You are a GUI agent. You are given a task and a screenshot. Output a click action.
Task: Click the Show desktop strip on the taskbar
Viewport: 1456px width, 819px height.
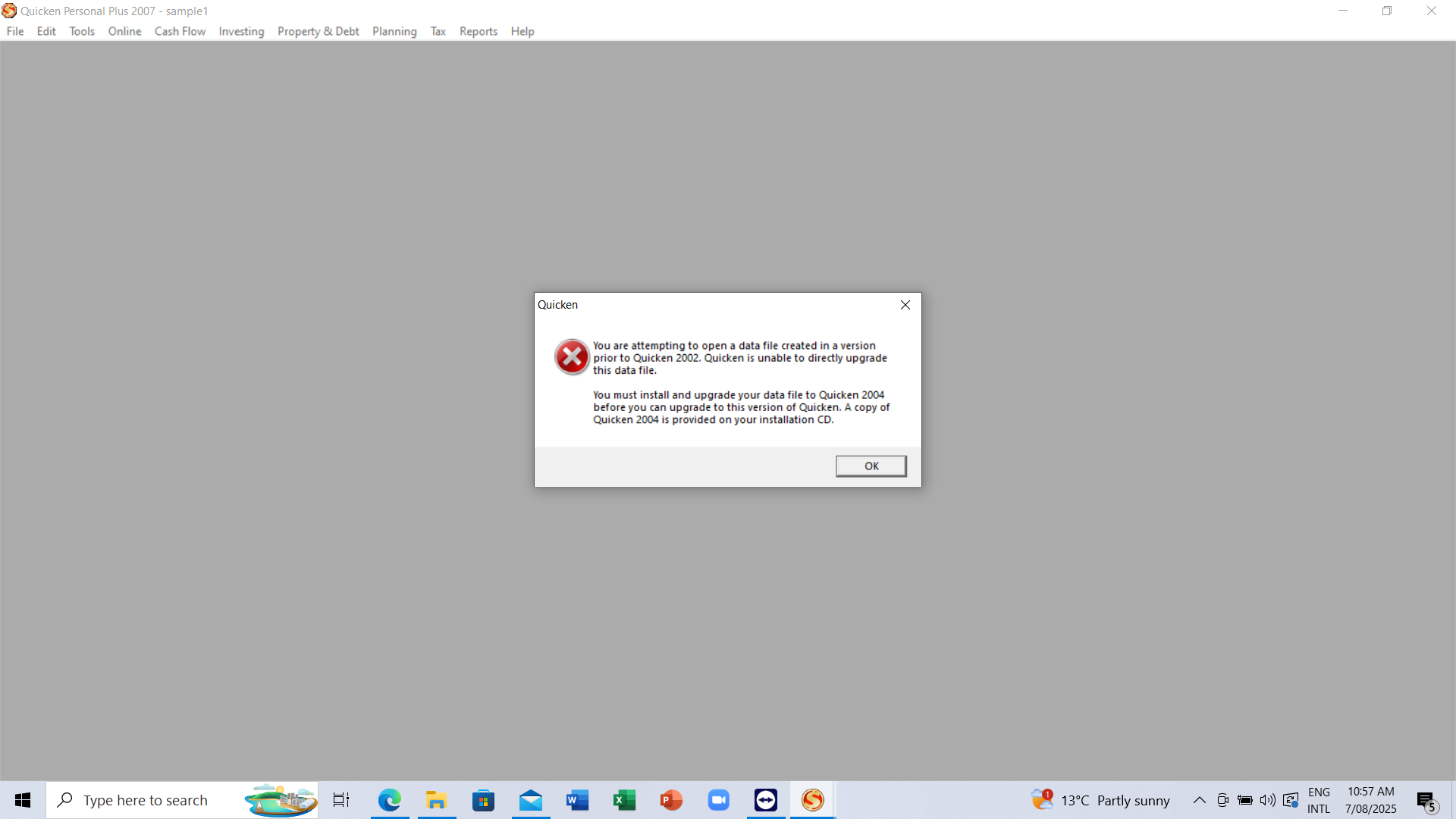click(1454, 800)
